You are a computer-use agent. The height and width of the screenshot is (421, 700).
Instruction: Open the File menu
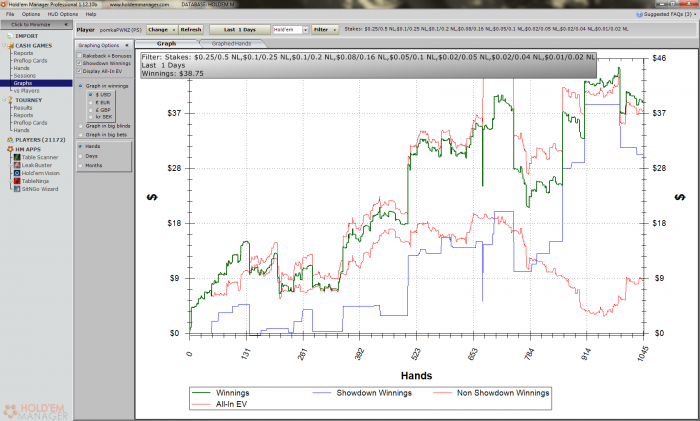10,14
